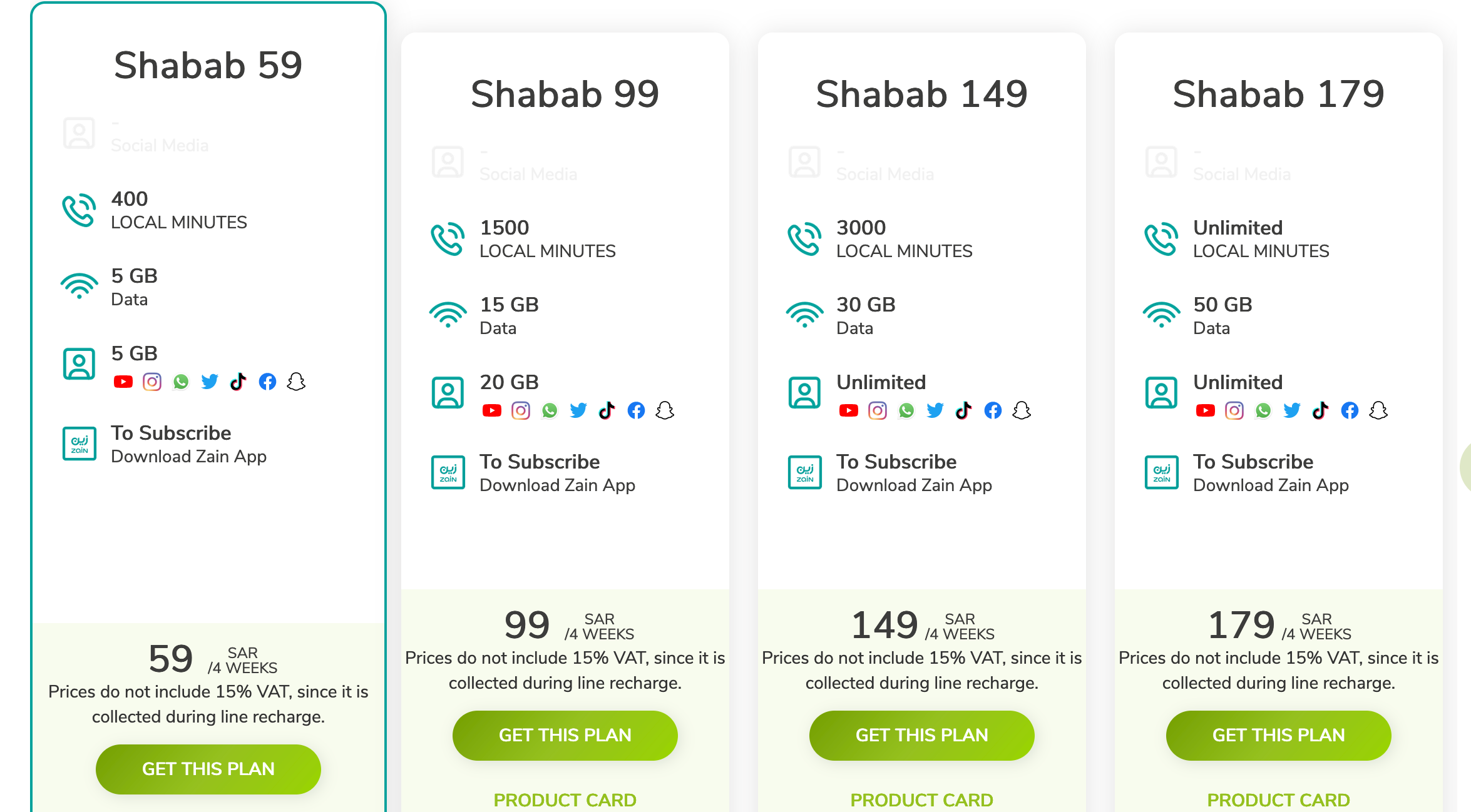Click Get This Plan for Shabab 99
1471x812 pixels.
pyautogui.click(x=565, y=735)
